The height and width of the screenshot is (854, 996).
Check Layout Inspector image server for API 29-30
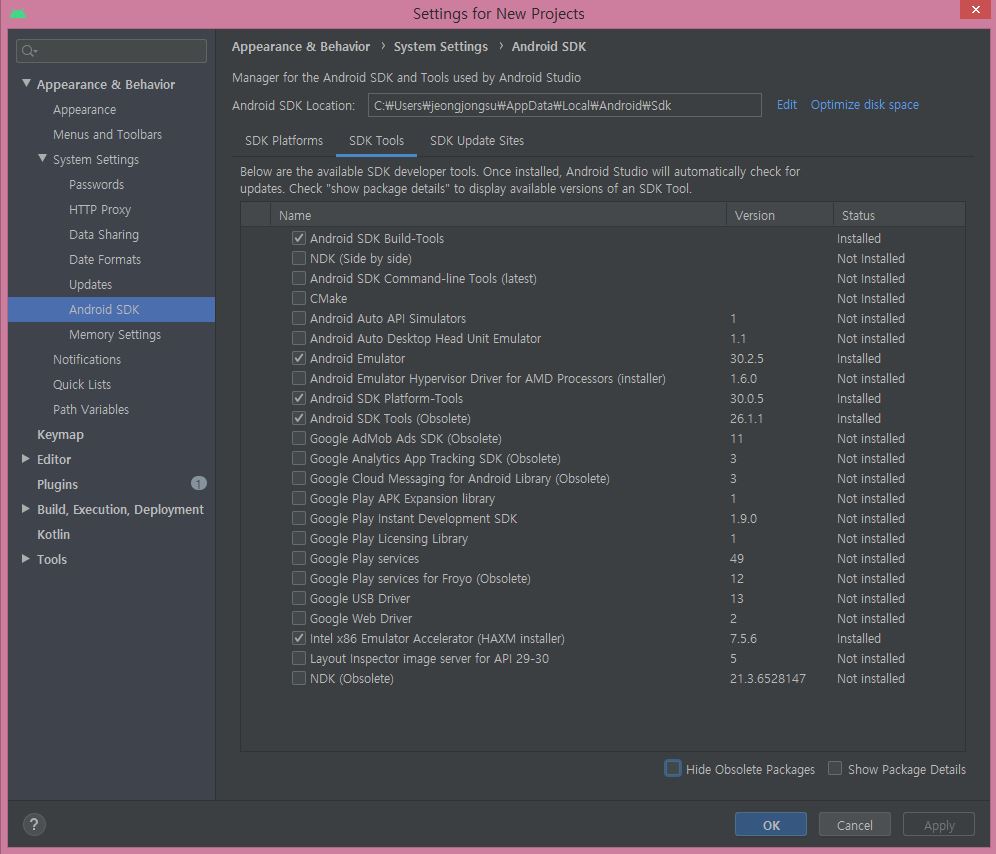[x=299, y=658]
